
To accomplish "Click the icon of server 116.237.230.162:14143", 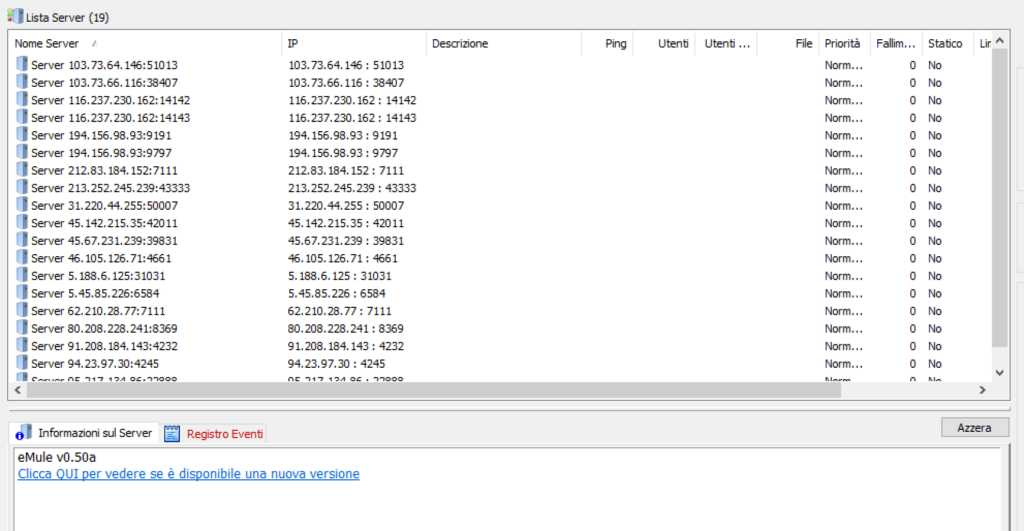I will (x=22, y=118).
